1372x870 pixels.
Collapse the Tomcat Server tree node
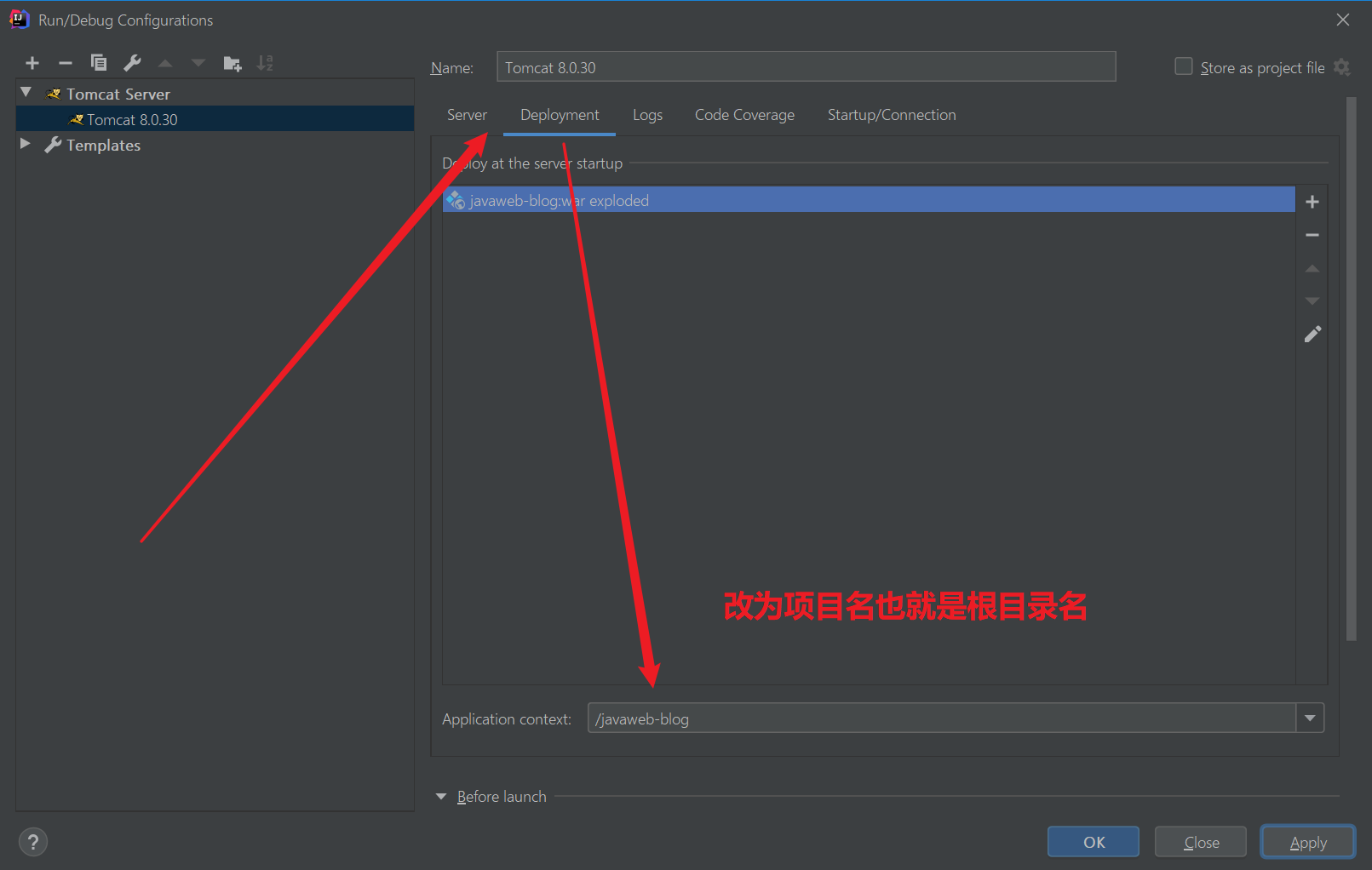(x=26, y=93)
